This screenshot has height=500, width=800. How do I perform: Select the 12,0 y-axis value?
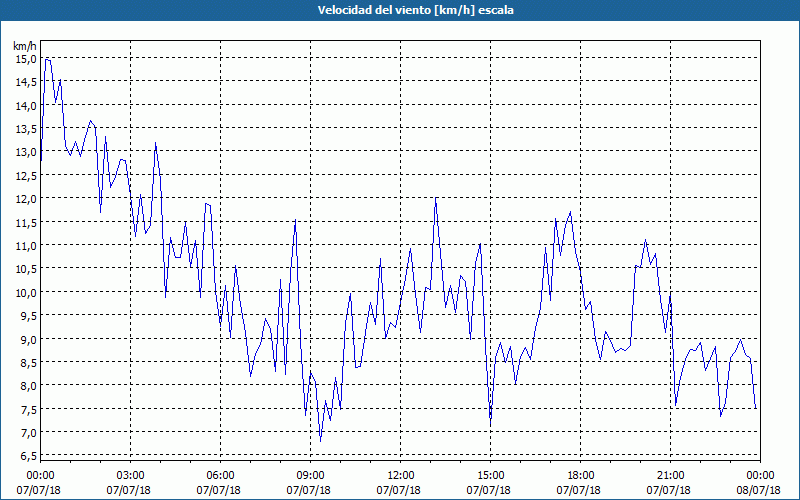click(x=26, y=199)
